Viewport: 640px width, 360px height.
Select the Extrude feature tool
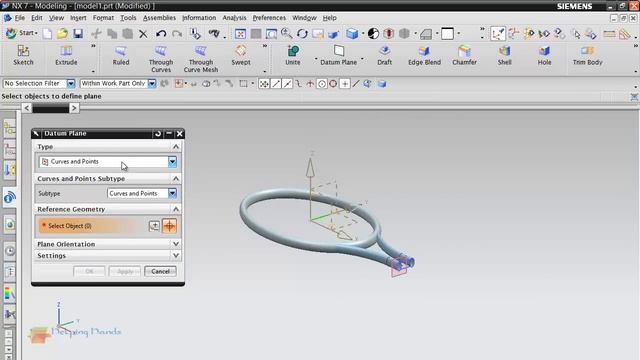click(x=66, y=55)
